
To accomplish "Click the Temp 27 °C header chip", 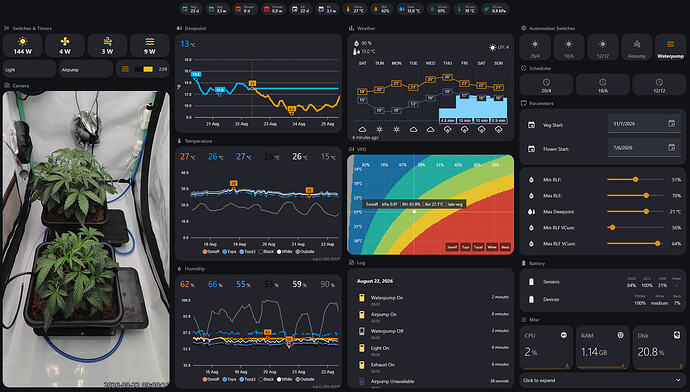I will click(355, 9).
